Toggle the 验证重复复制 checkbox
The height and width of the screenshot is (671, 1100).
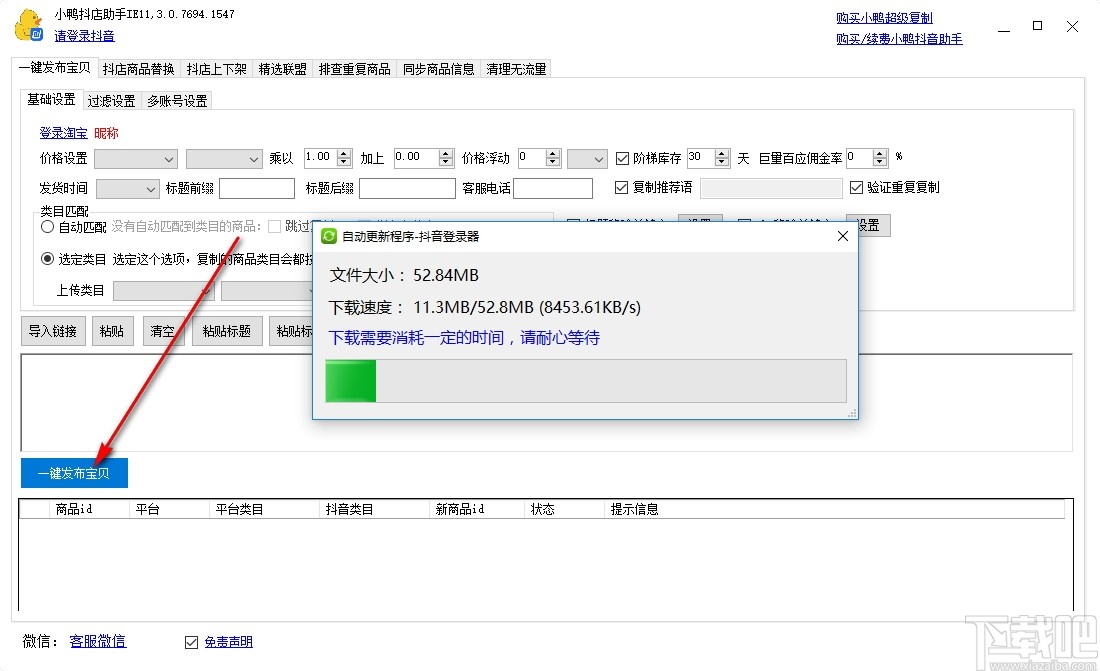[x=856, y=187]
